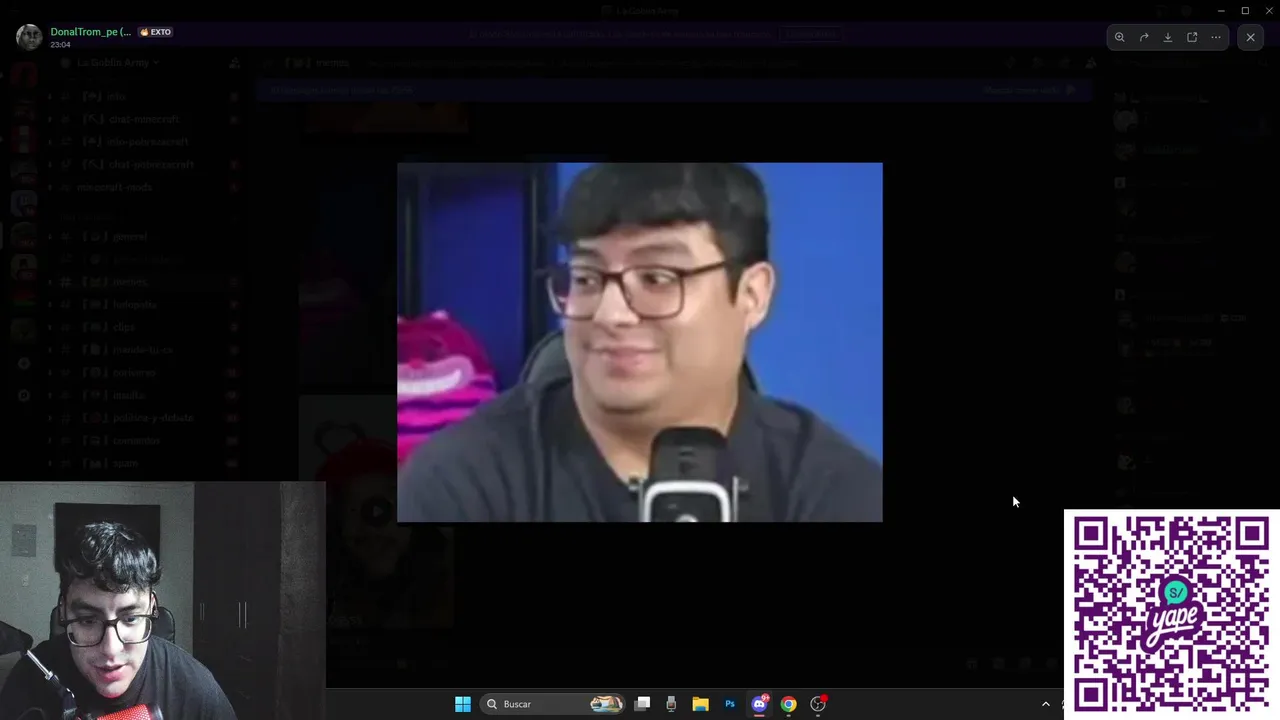Image resolution: width=1280 pixels, height=720 pixels.
Task: Download the image with the download icon
Action: (x=1168, y=37)
